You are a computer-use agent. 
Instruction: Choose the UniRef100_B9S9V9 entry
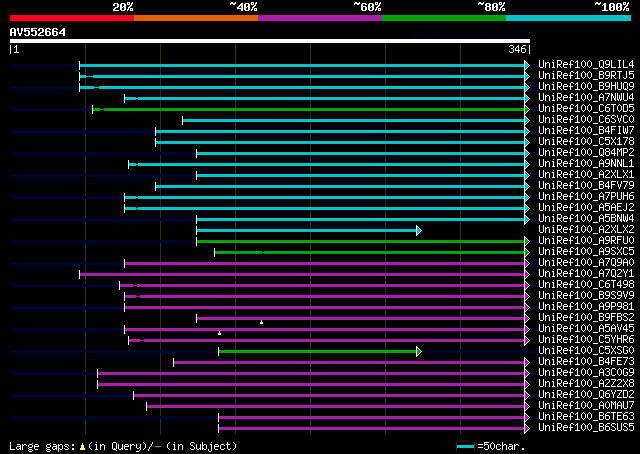pyautogui.click(x=586, y=296)
